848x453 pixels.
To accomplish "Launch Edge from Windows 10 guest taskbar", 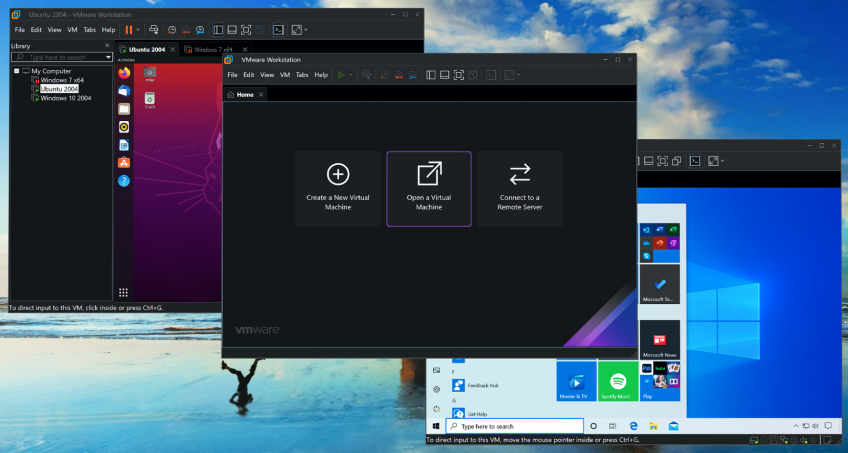I will (x=633, y=426).
